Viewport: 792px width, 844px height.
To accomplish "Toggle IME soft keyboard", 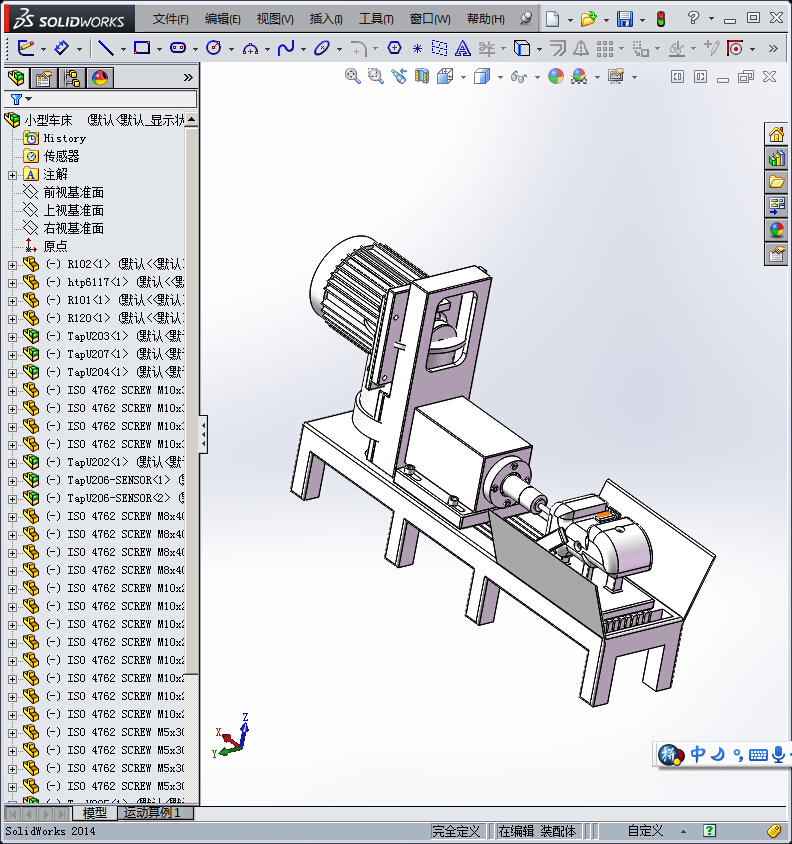I will (758, 755).
